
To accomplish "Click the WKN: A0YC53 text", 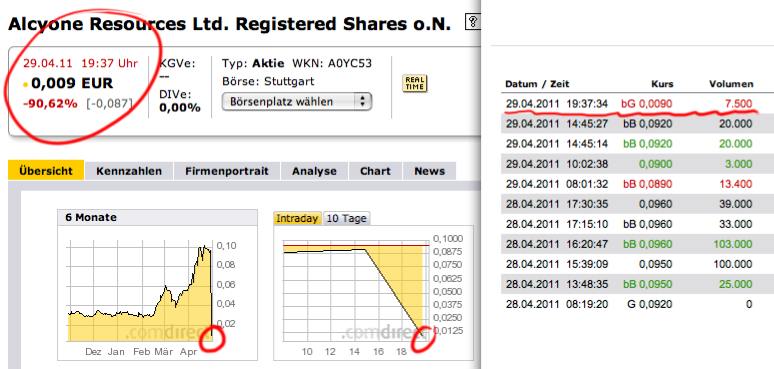I will click(x=332, y=63).
